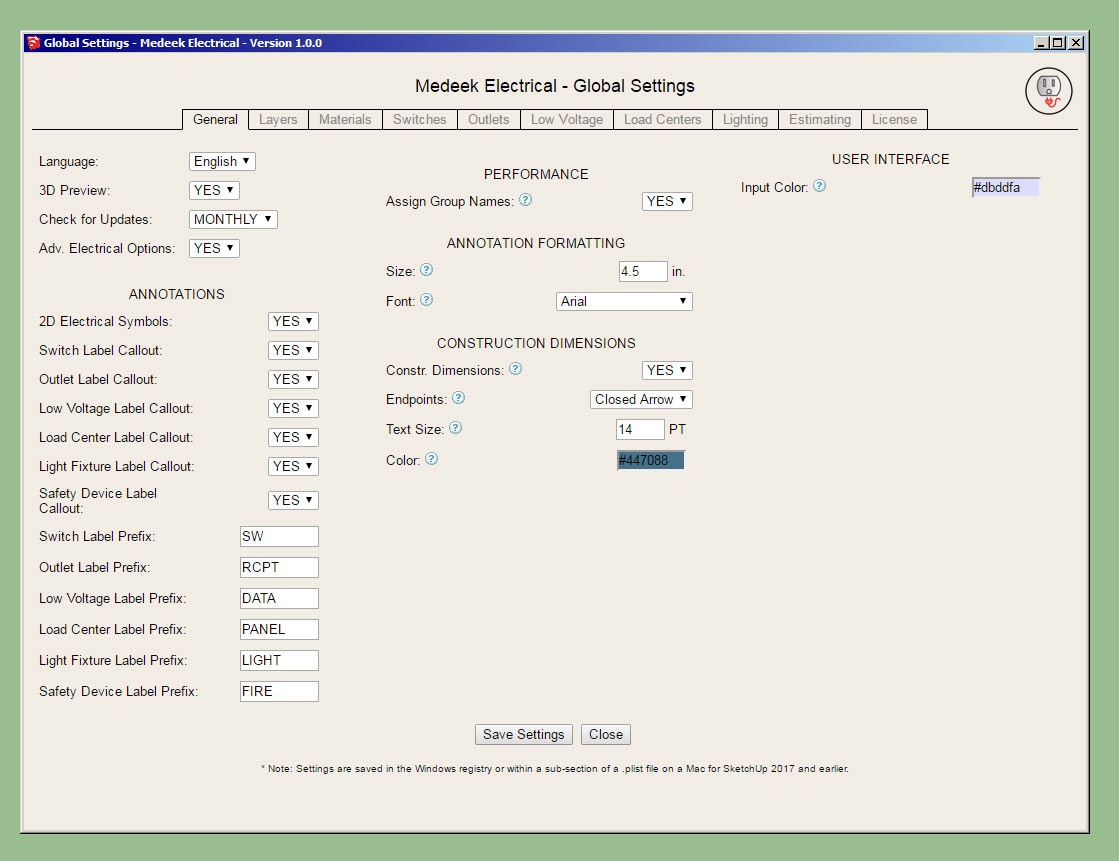Click the Switch Label Prefix field SW
The image size is (1119, 861).
279,537
